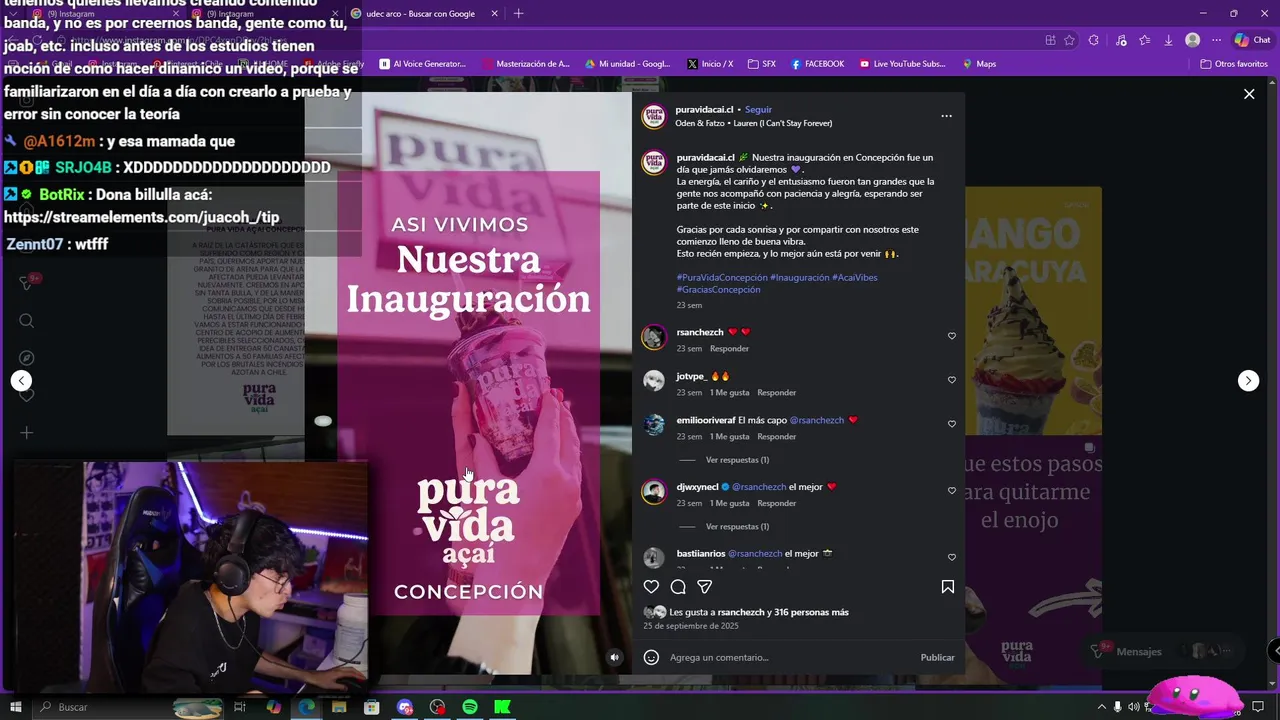Open the #GraciasConcepción hashtag
The width and height of the screenshot is (1280, 720).
pos(718,289)
